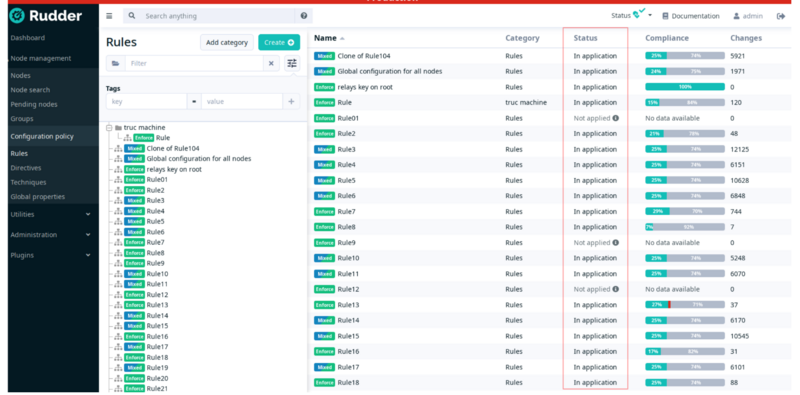The width and height of the screenshot is (800, 395).
Task: Sort table by Category column
Action: pyautogui.click(x=522, y=38)
